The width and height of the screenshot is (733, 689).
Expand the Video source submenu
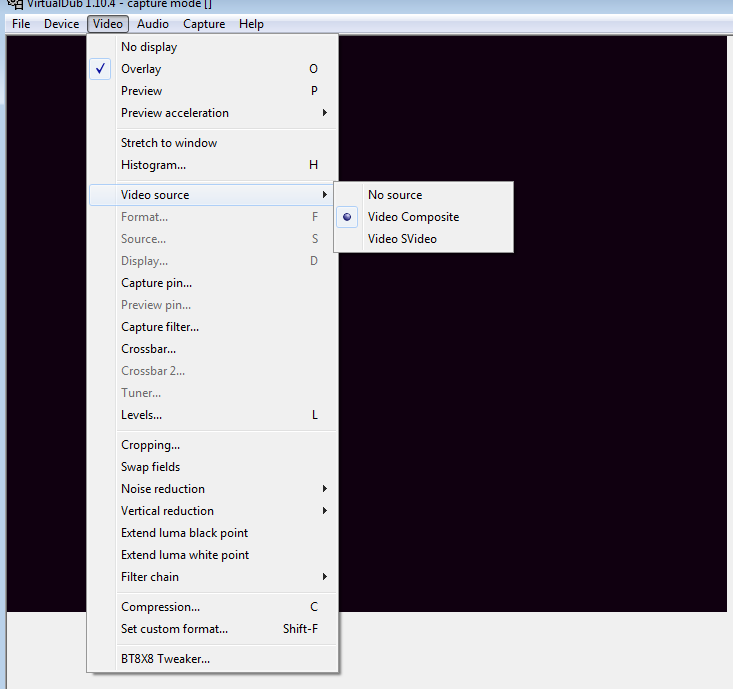point(213,195)
